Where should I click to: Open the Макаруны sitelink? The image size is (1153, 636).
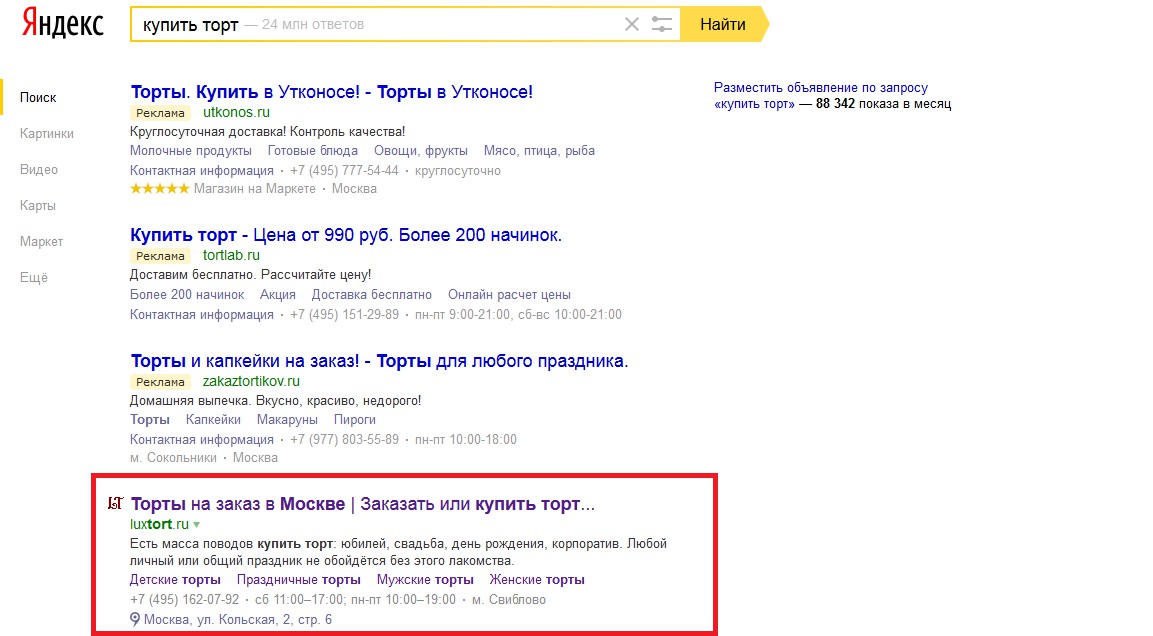pos(287,420)
